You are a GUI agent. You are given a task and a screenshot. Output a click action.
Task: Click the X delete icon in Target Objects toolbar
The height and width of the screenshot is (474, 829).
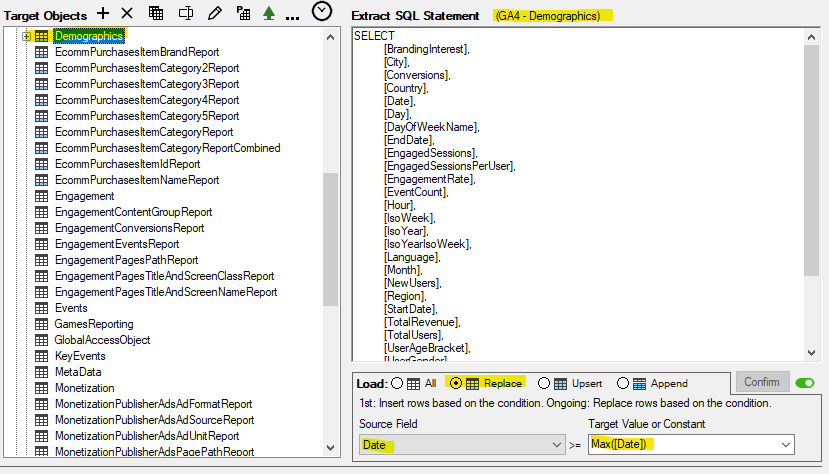(127, 13)
